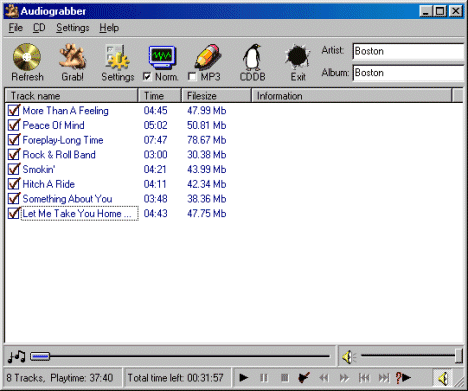Image resolution: width=468 pixels, height=391 pixels.
Task: Open the Settings gear toolbar icon
Action: pos(118,57)
